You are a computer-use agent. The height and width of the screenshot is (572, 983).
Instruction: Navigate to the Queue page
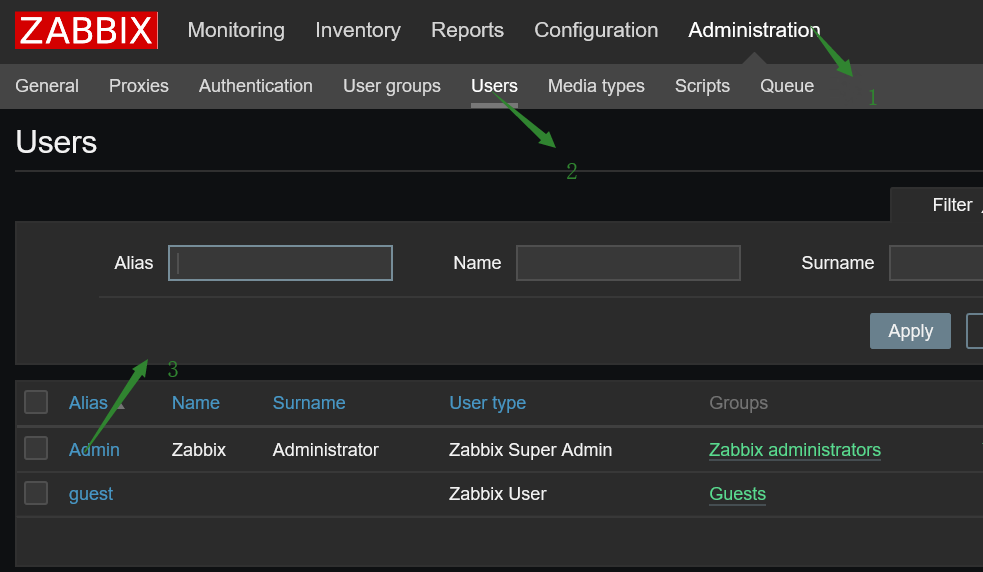click(786, 86)
